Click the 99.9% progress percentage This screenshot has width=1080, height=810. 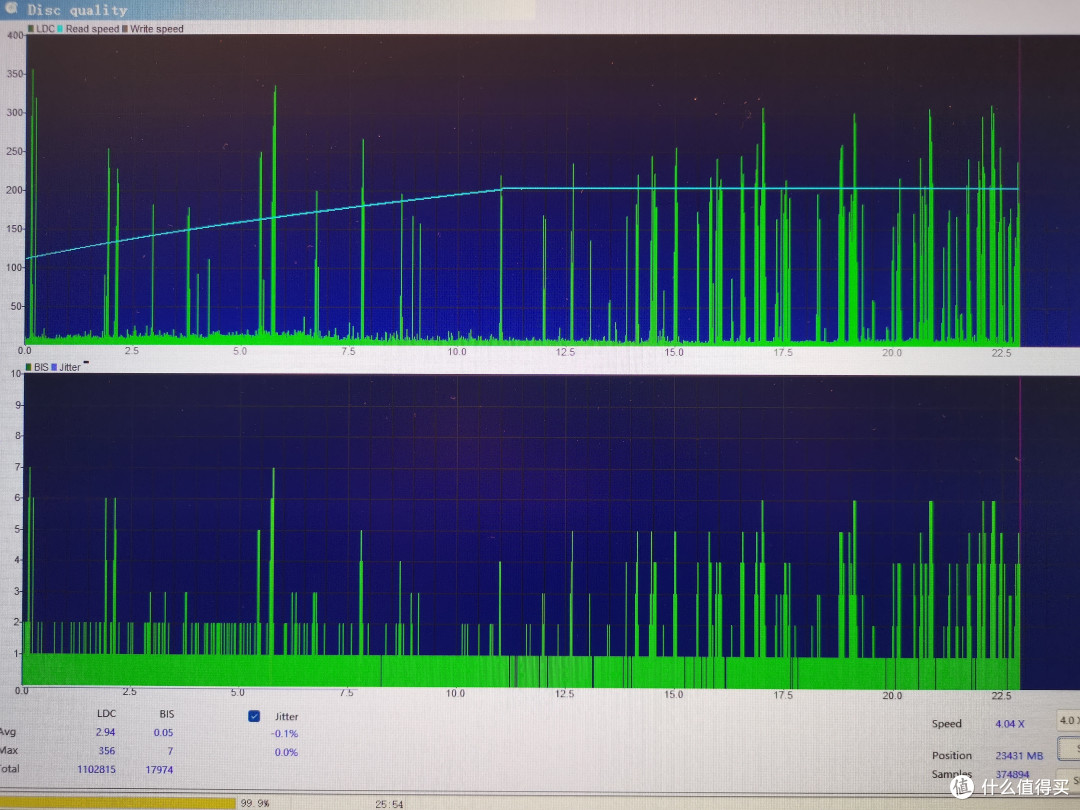(x=255, y=803)
